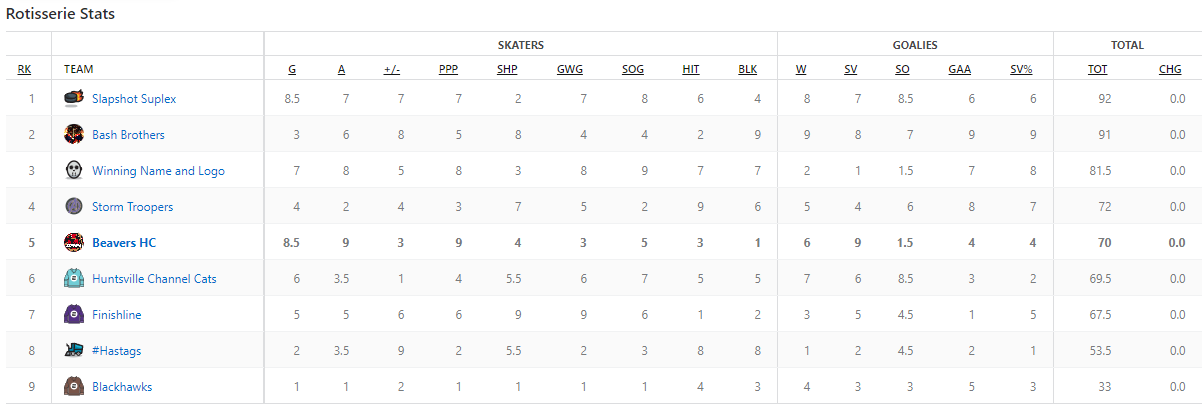Click the Slapshot Suplex team logo icon

pyautogui.click(x=73, y=98)
